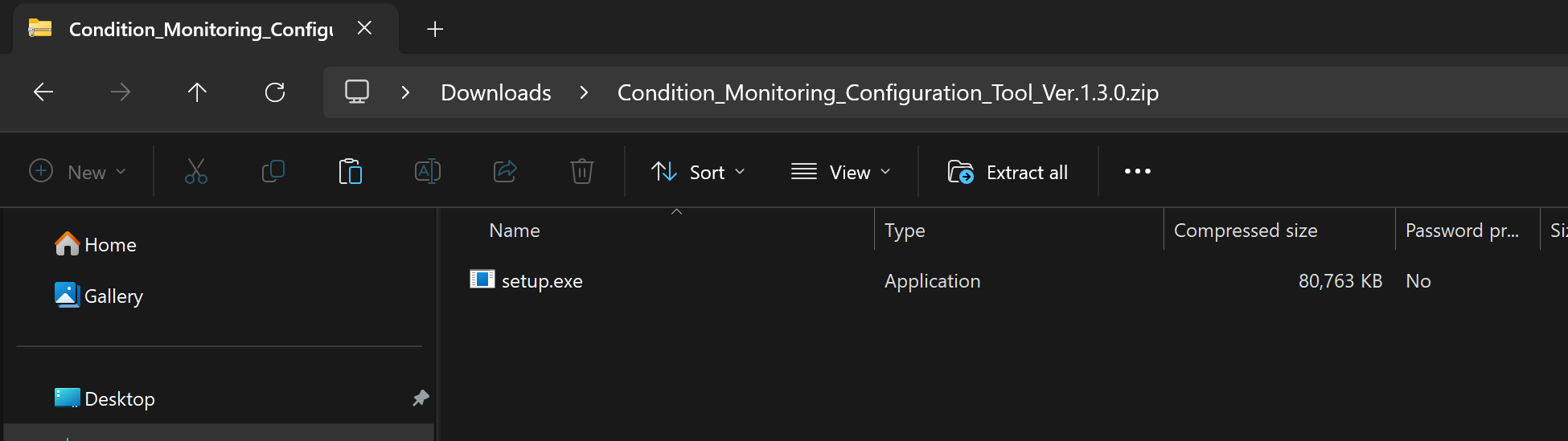Open the See more ellipsis menu
The height and width of the screenshot is (441, 1568).
(1137, 171)
